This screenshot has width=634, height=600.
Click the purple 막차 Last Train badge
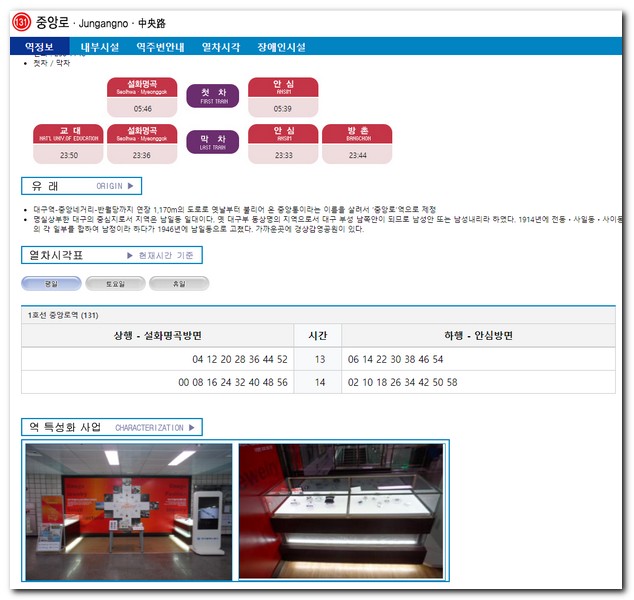click(x=213, y=142)
